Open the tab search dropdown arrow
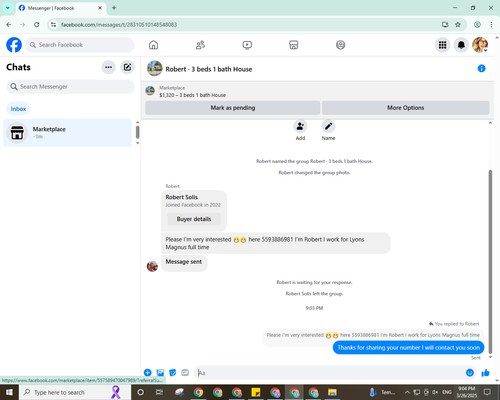 pos(8,8)
